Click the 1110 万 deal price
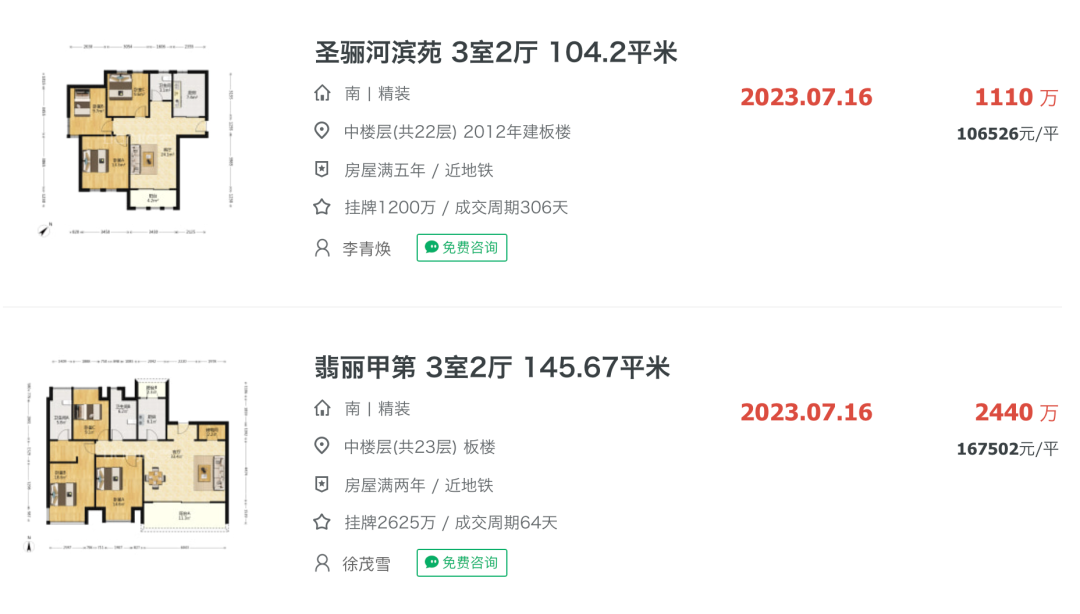Screen dimensions: 1080x614 [1016, 97]
